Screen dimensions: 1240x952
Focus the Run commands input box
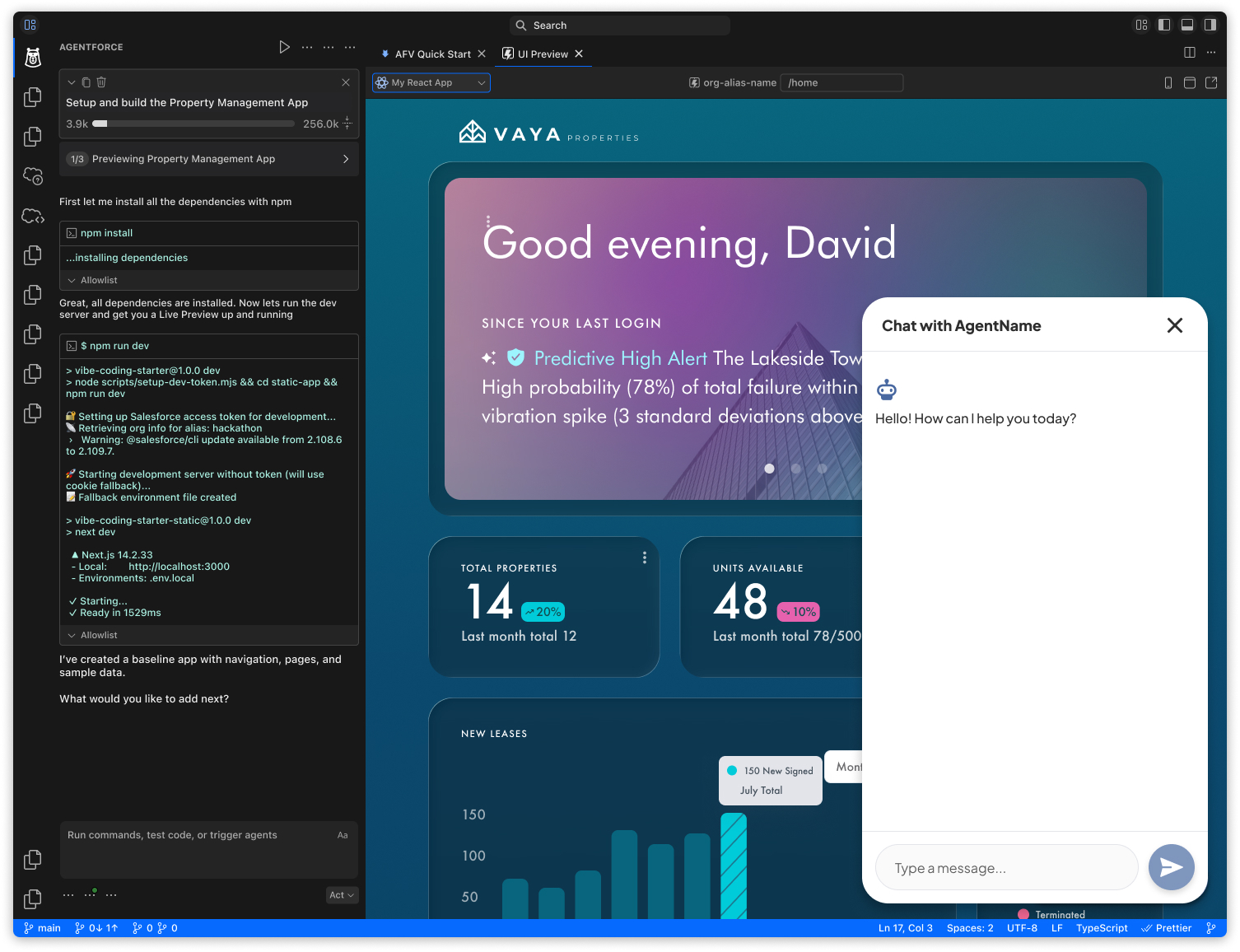209,849
